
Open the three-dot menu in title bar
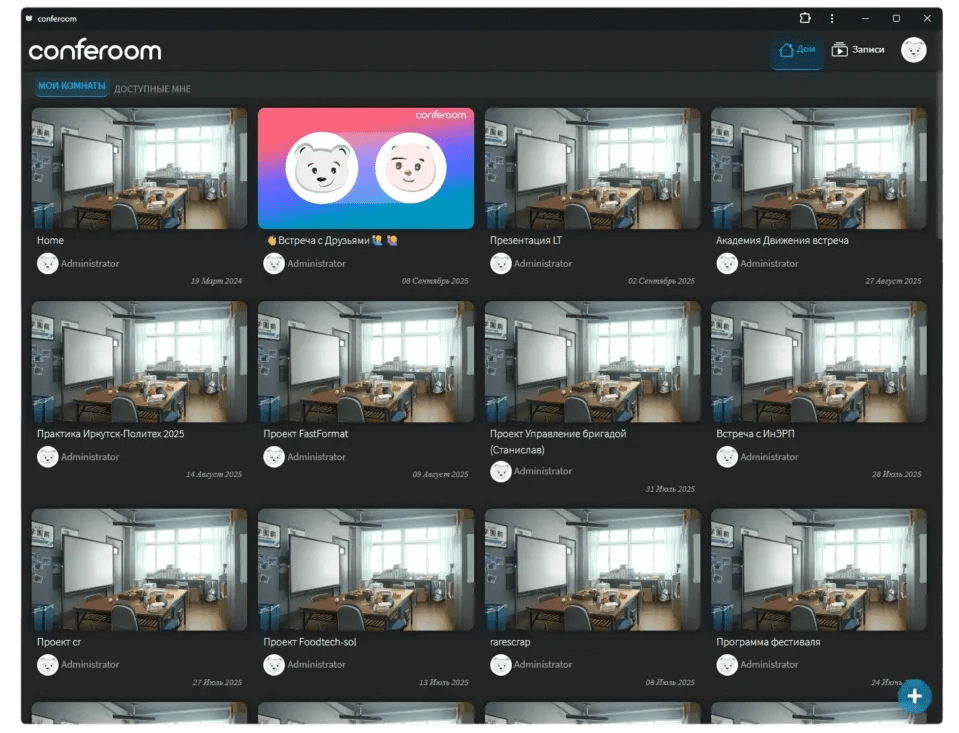point(832,18)
